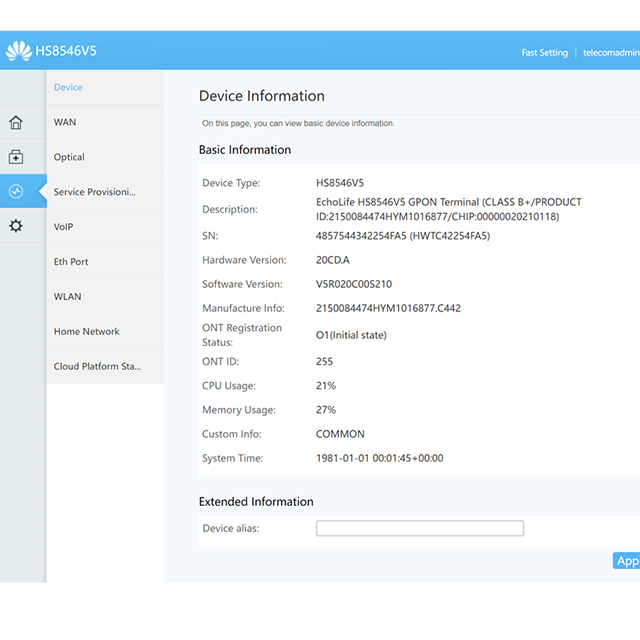Screen dimensions: 640x640
Task: Open the Service Provisioning menu item
Action: point(94,192)
